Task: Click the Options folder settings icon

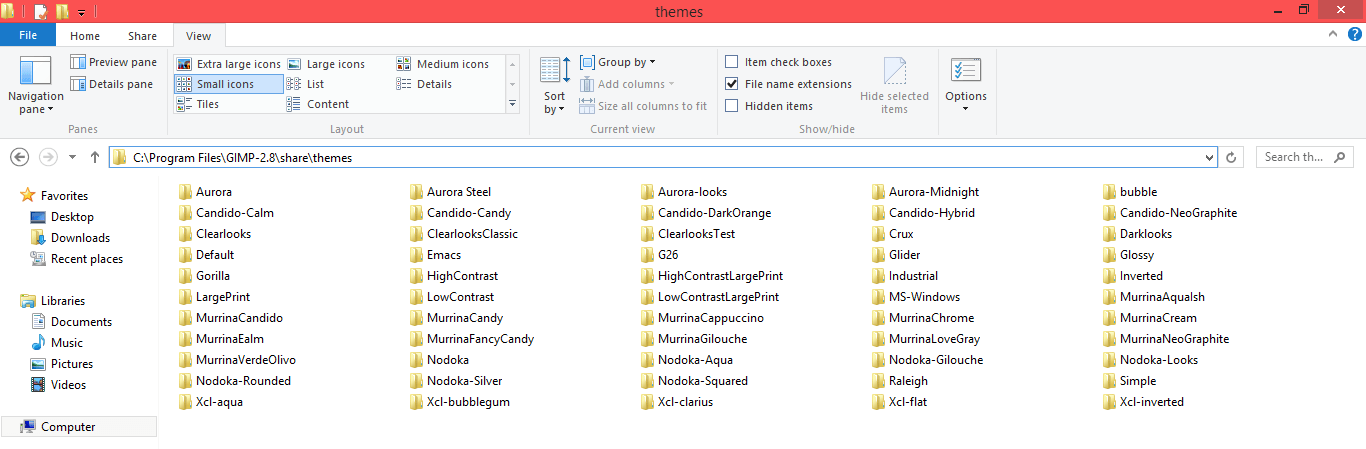Action: coord(965,71)
